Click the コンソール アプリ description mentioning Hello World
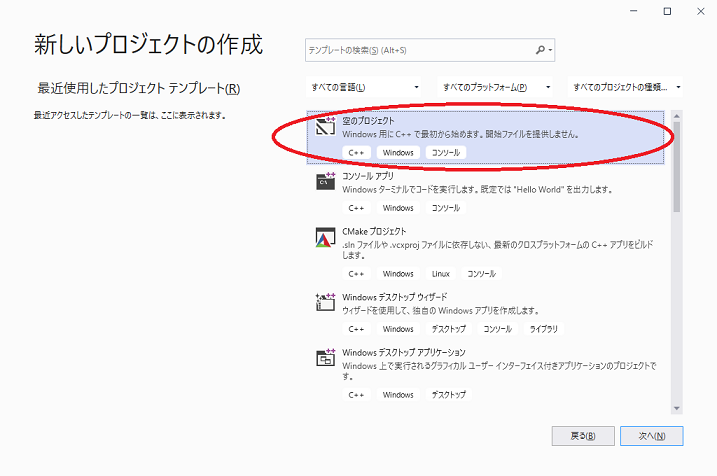 tap(477, 189)
